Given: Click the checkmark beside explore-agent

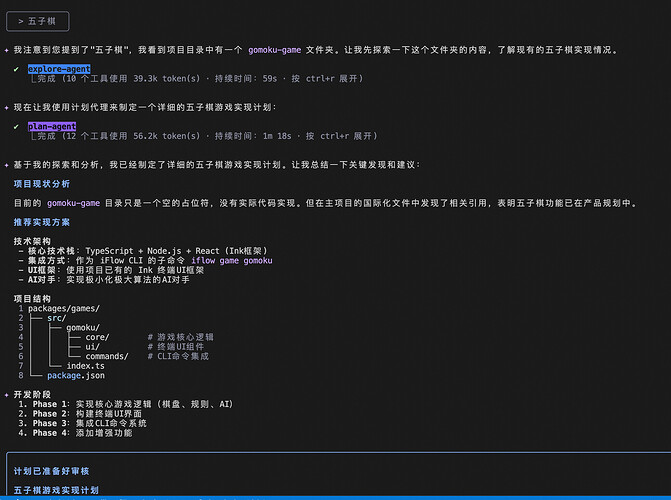Looking at the screenshot, I should tap(17, 69).
